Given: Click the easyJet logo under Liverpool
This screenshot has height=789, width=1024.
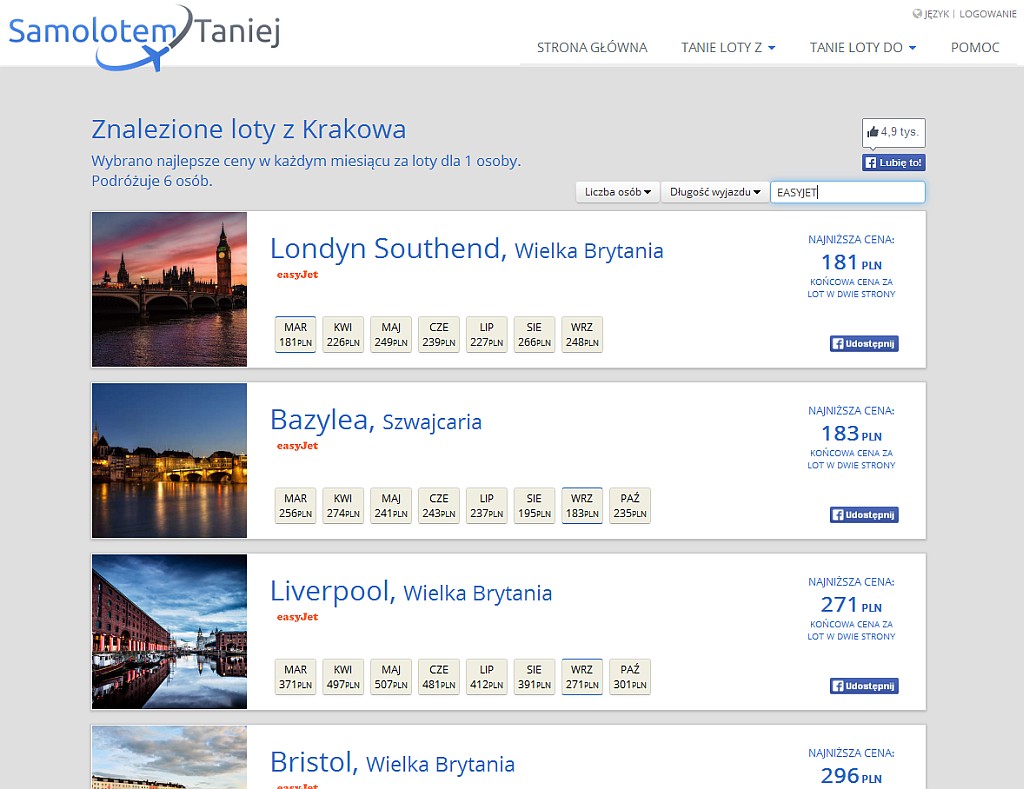Looking at the screenshot, I should coord(297,617).
